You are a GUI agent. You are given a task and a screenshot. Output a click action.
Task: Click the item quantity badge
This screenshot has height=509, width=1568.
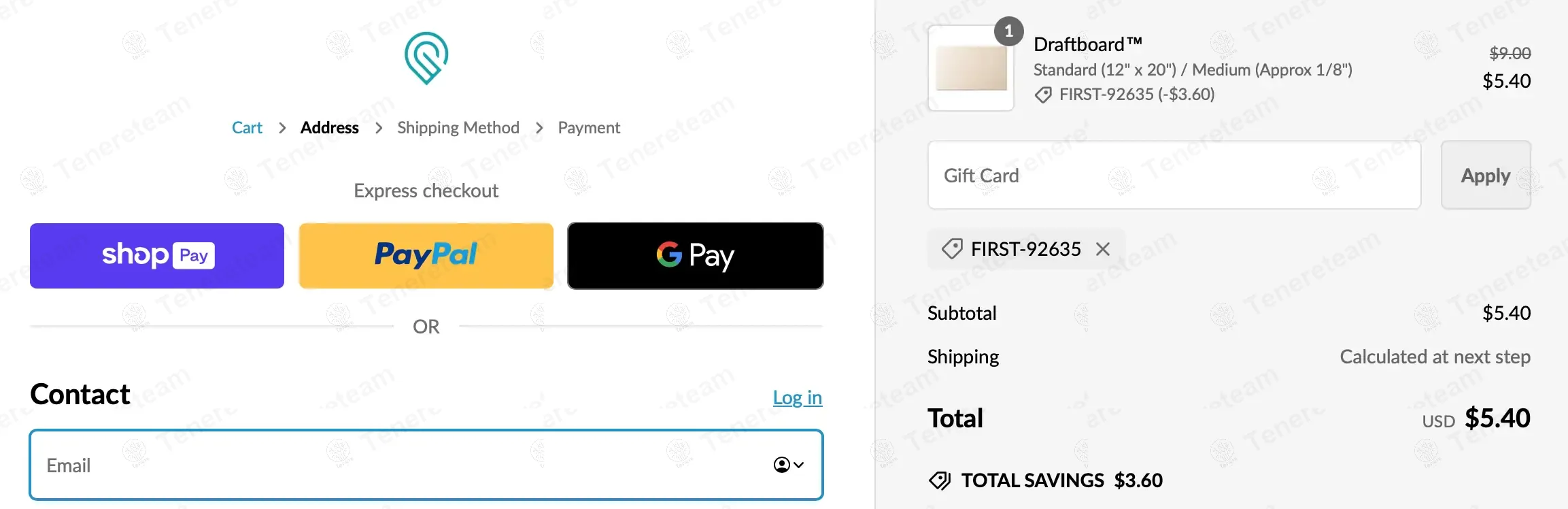tap(1008, 31)
